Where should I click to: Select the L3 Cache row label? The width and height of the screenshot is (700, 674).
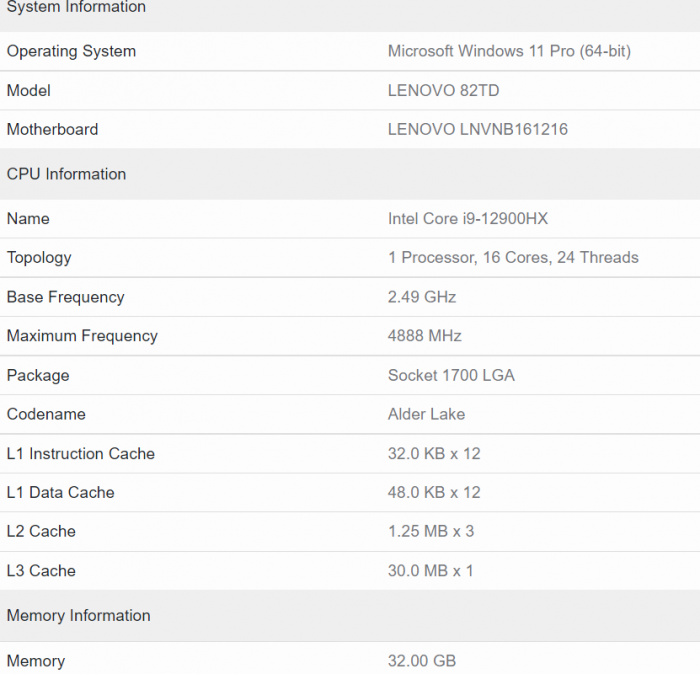(41, 571)
